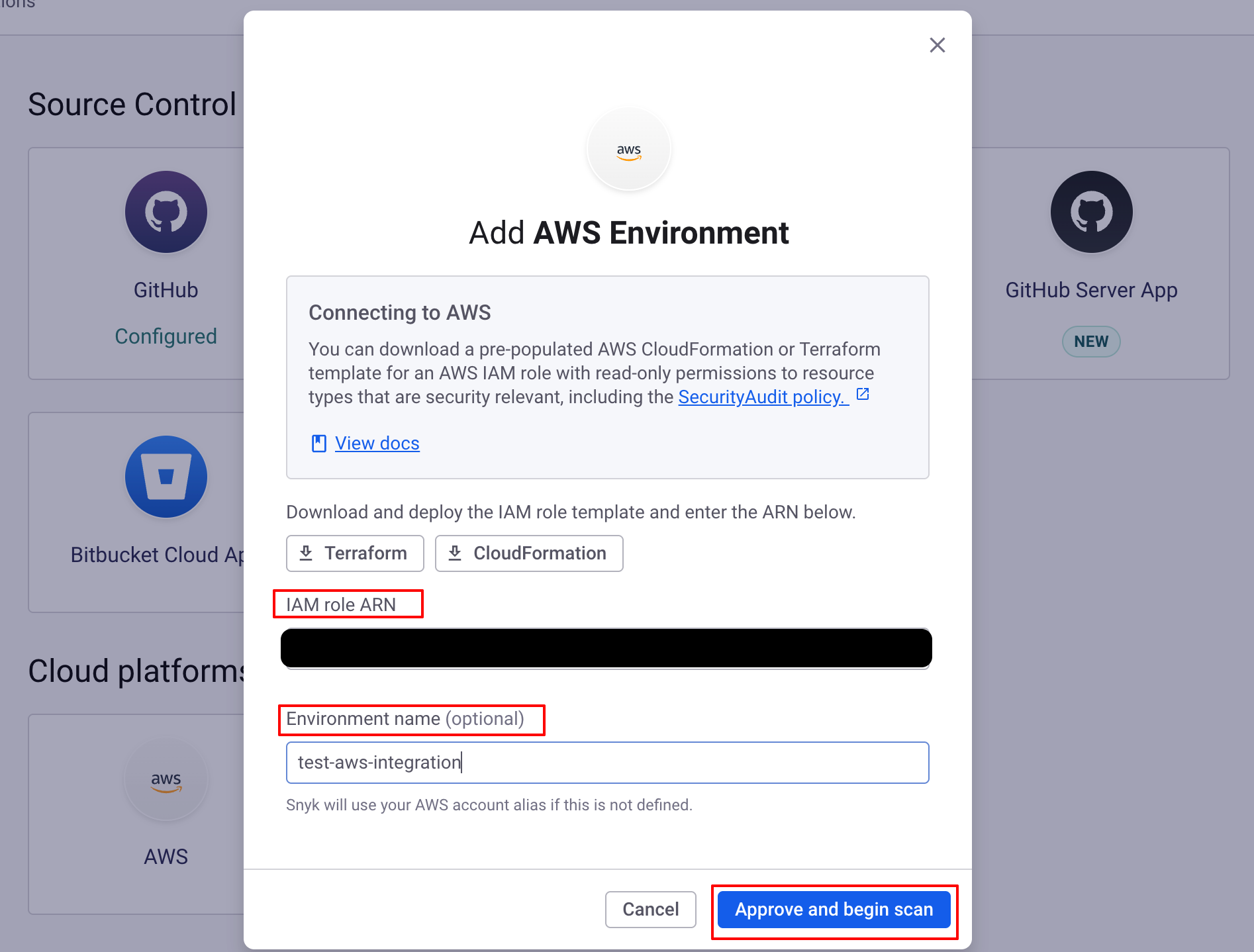The height and width of the screenshot is (952, 1254).
Task: Click download icon on CloudFormation button
Action: pyautogui.click(x=455, y=553)
